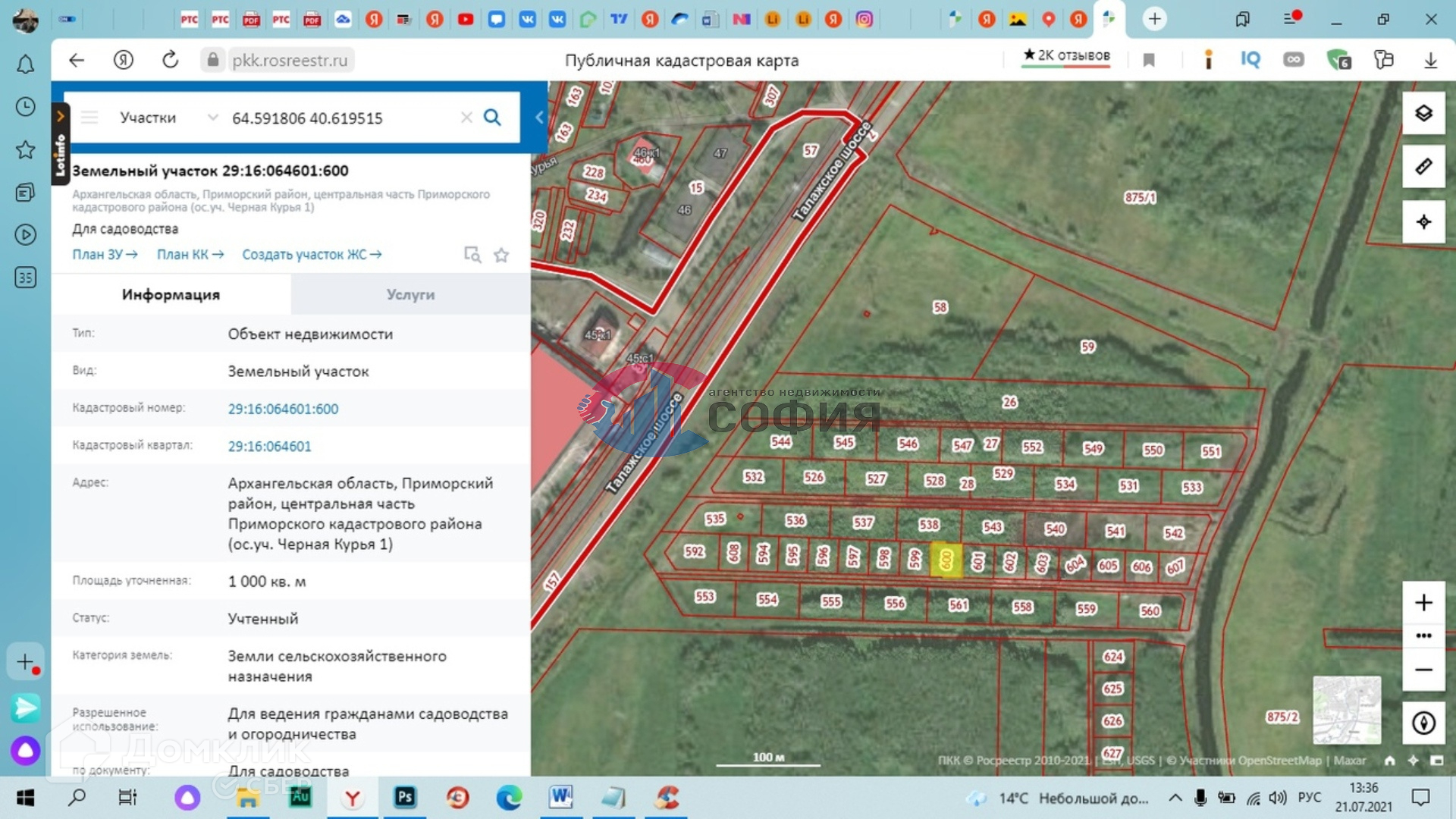Click the compass orientation button
Image resolution: width=1456 pixels, height=819 pixels.
(x=1423, y=723)
